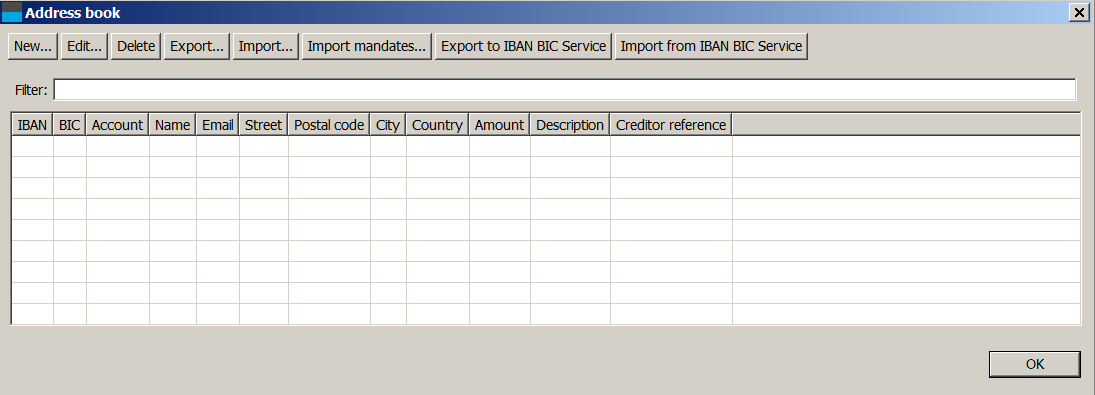Screen dimensions: 1095x395
Task: Click the Import... button
Action: (x=265, y=46)
